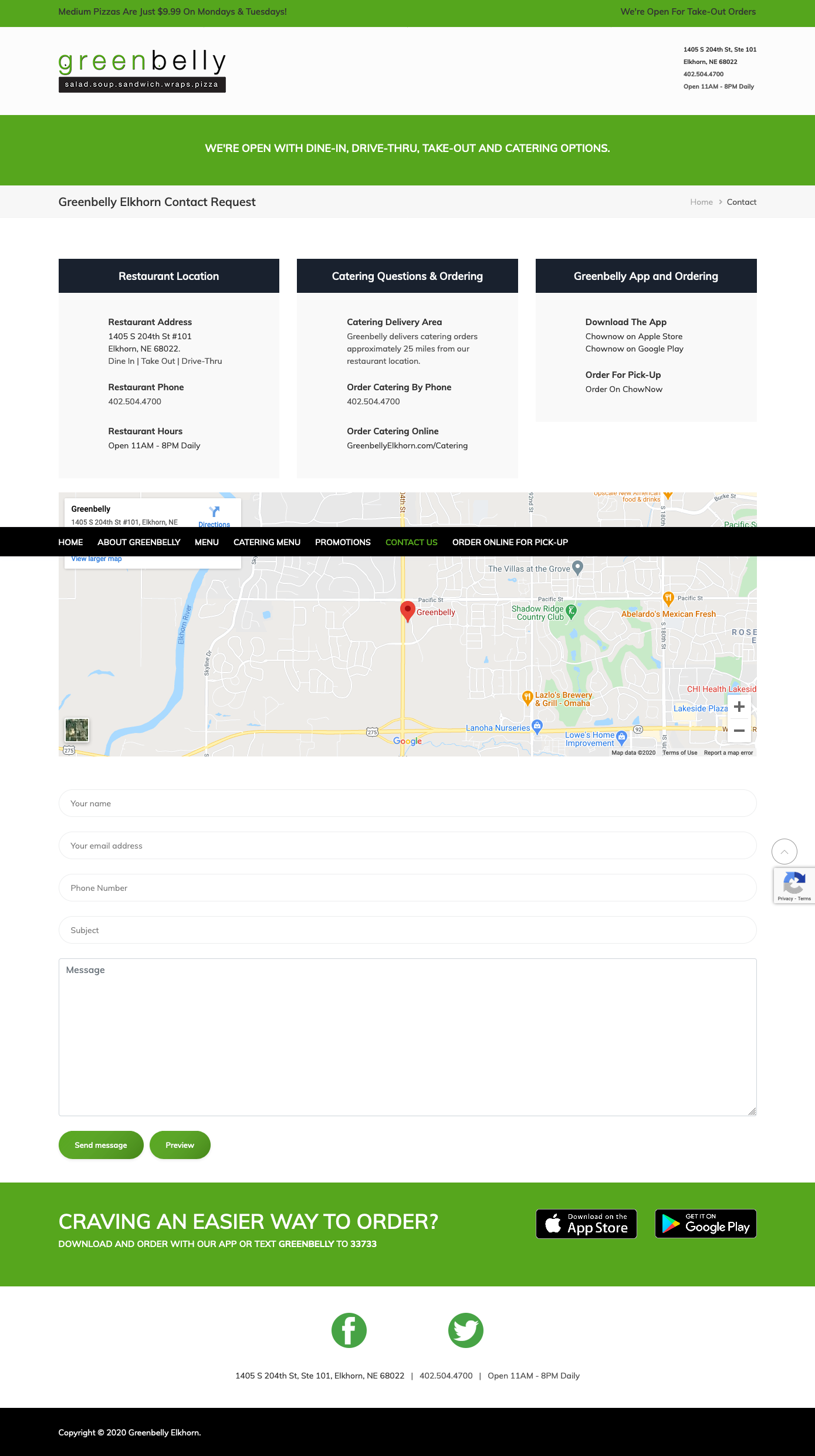Go to the Promotions menu item

coord(343,542)
